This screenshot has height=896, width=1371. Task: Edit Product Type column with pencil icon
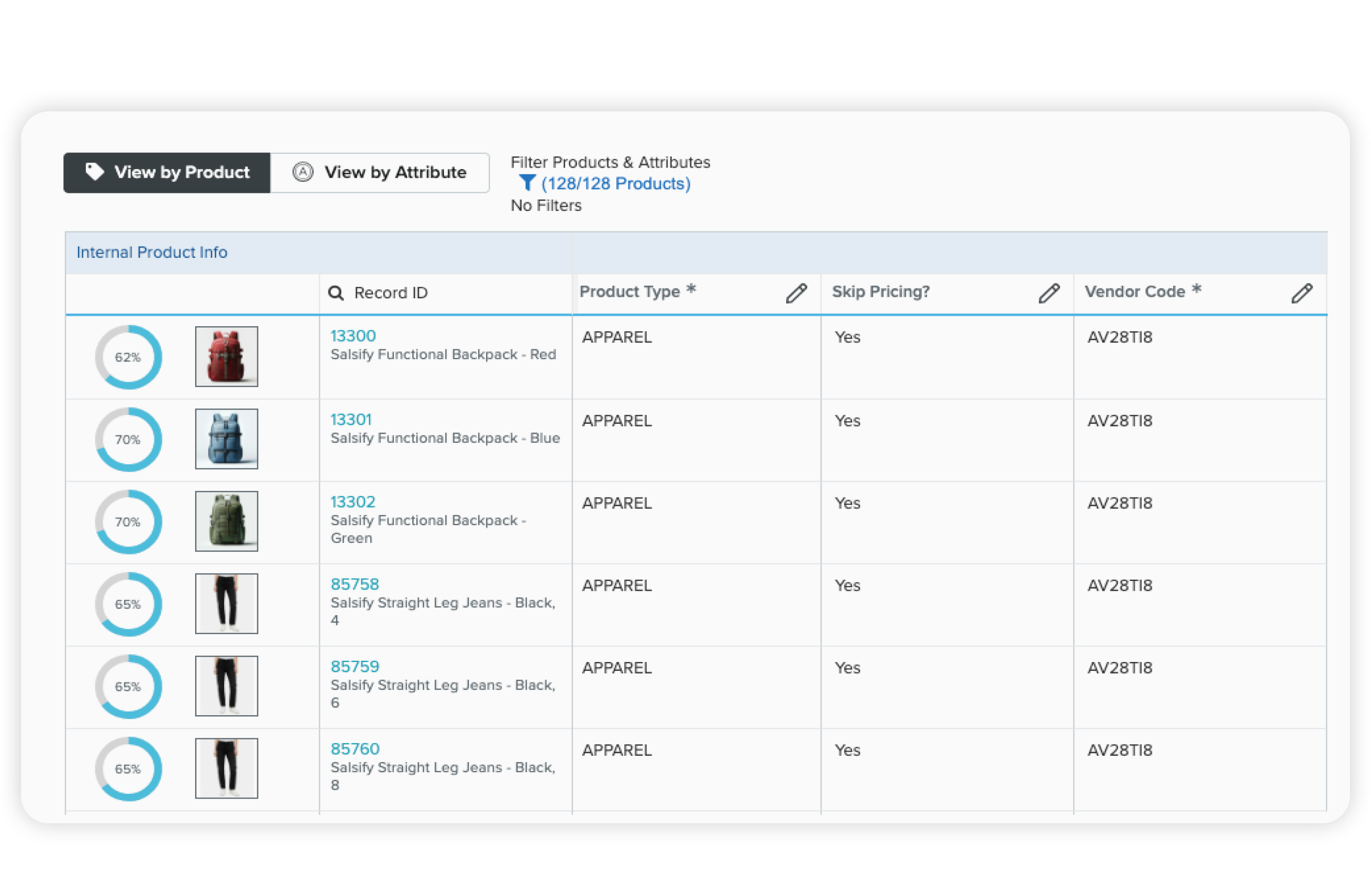point(796,293)
